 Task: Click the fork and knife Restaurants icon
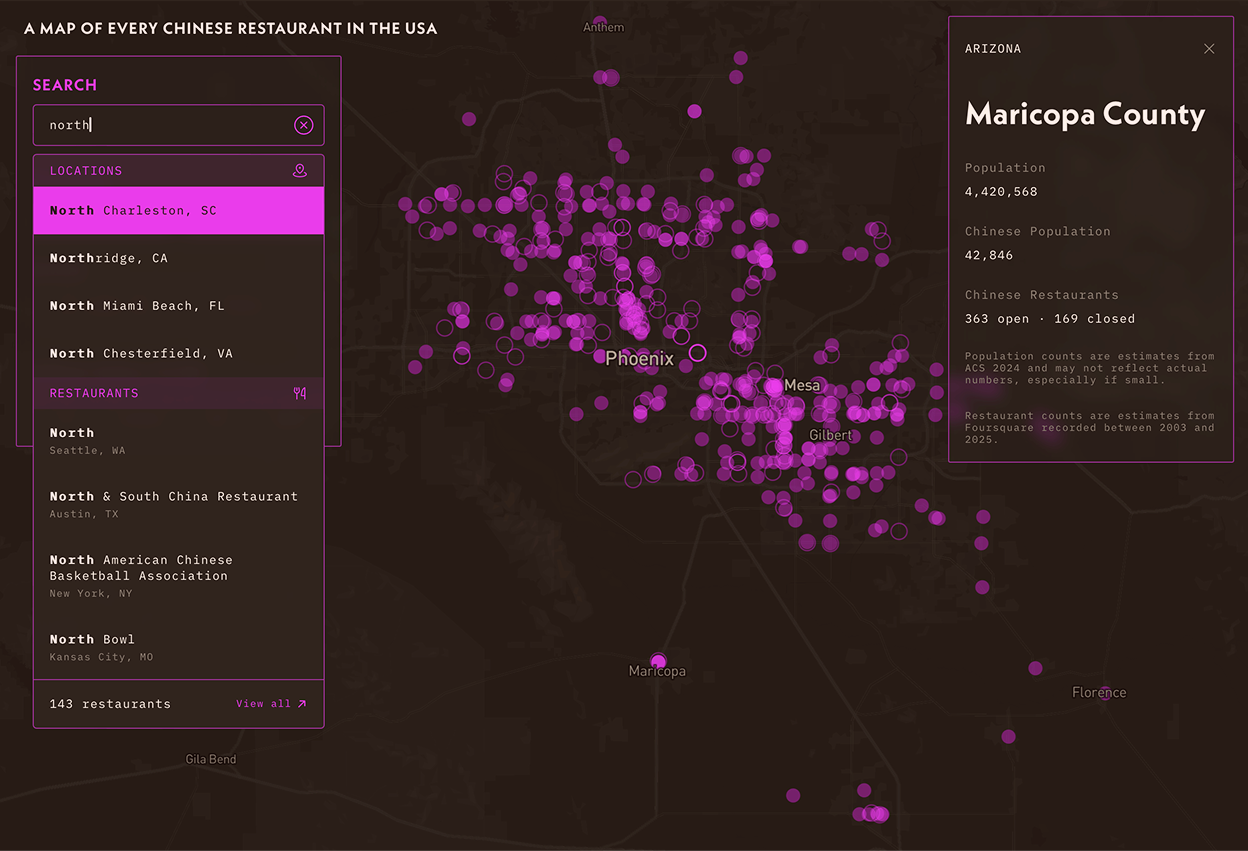(300, 393)
